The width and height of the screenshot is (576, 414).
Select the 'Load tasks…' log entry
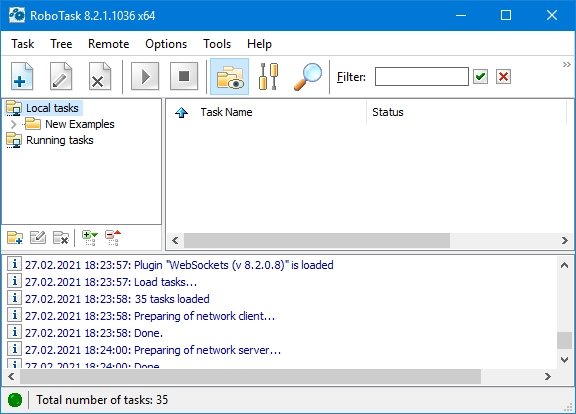click(x=111, y=282)
